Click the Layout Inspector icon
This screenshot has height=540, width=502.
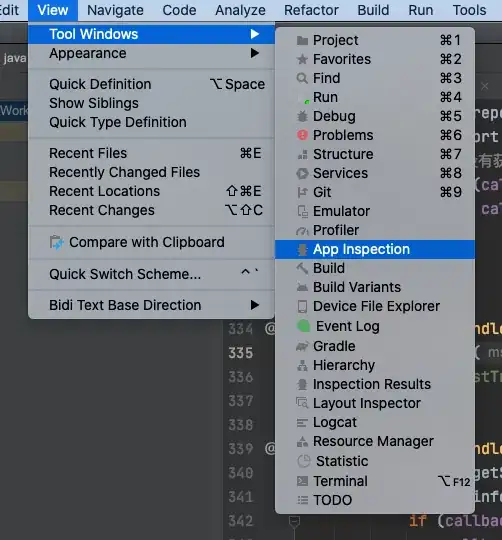pyautogui.click(x=302, y=403)
